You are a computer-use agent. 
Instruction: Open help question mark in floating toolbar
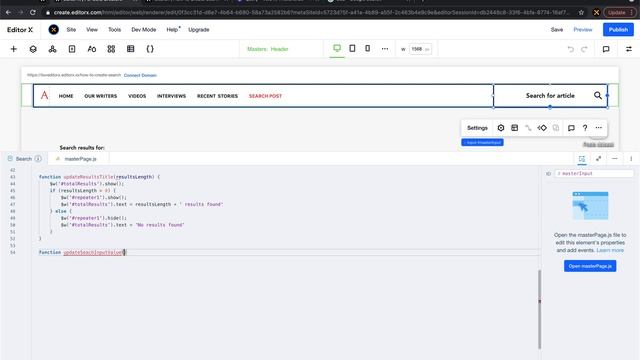pyautogui.click(x=585, y=128)
